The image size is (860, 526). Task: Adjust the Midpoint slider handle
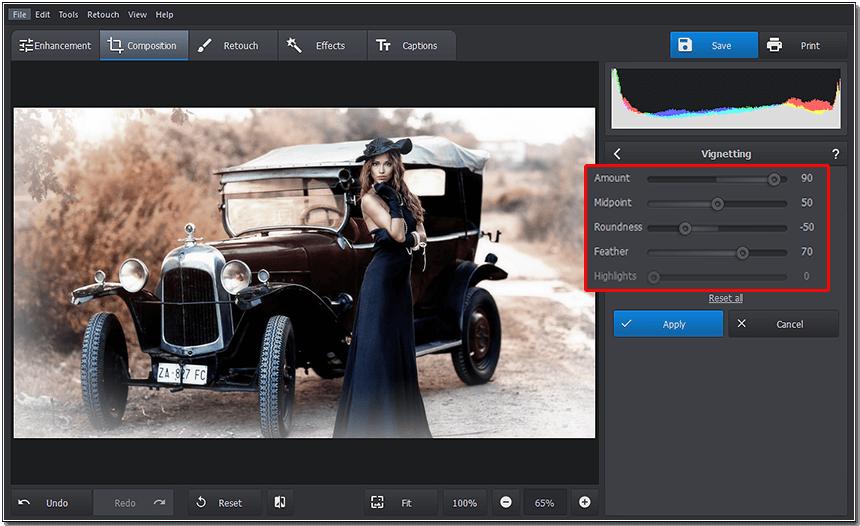click(717, 204)
